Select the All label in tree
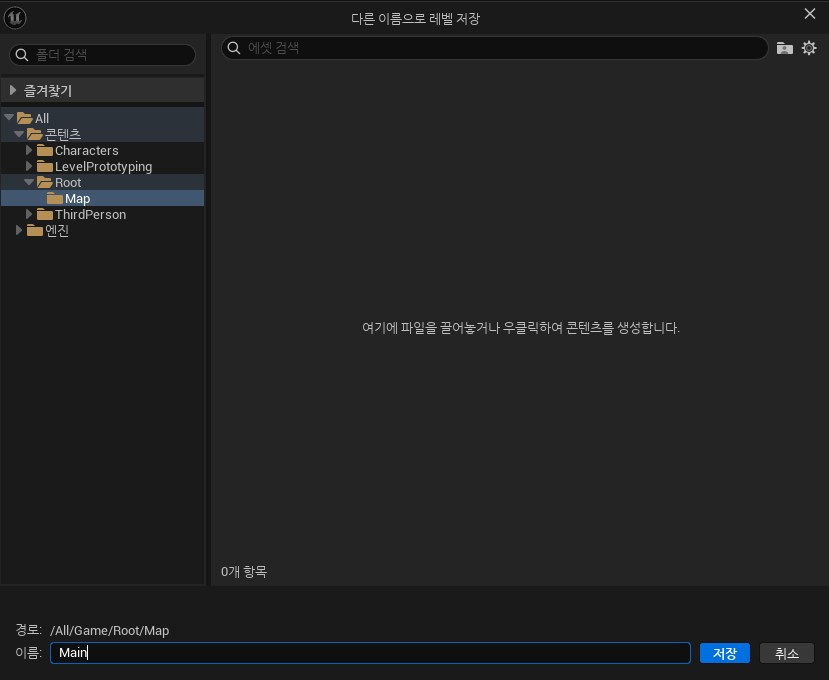This screenshot has height=680, width=829. coord(42,118)
